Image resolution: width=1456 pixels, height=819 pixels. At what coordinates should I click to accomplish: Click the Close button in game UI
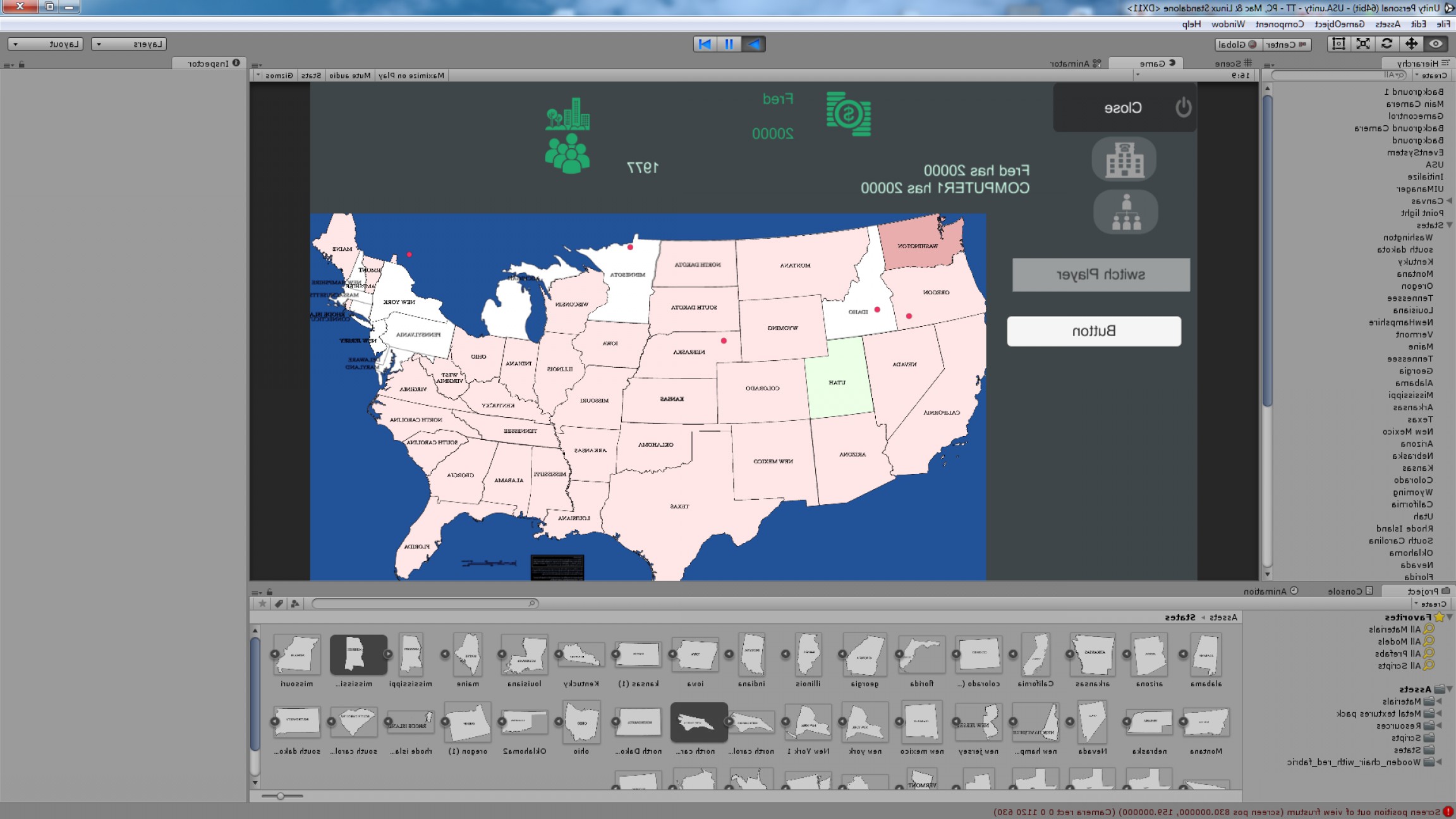click(1124, 107)
